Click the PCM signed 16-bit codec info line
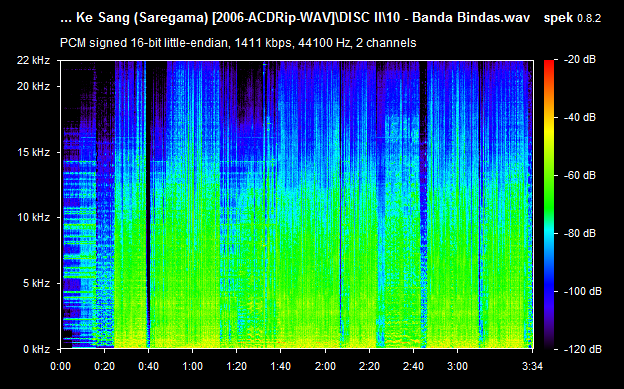Screen dimensions: 624x389 pyautogui.click(x=238, y=43)
